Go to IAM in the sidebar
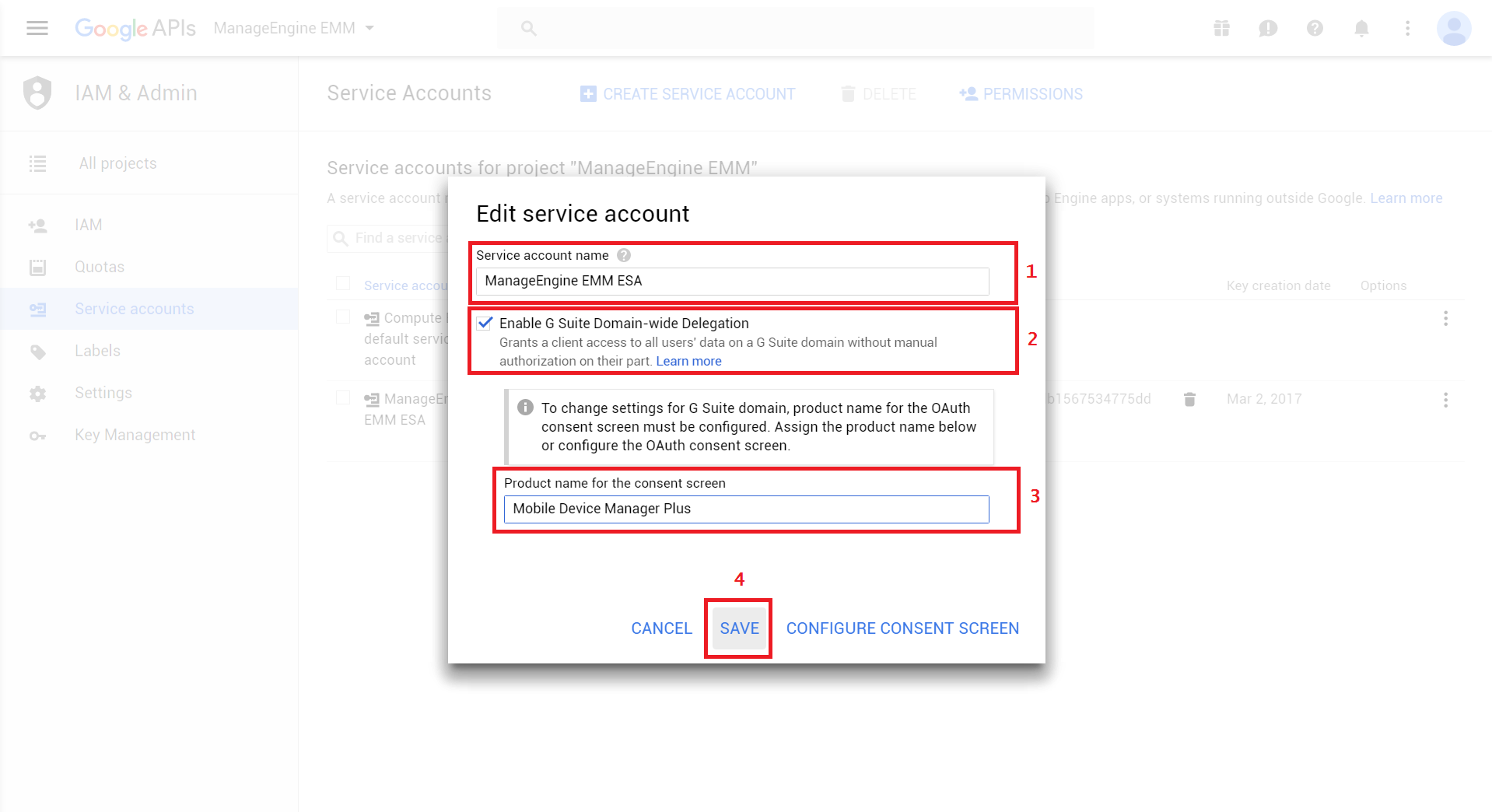 [88, 225]
